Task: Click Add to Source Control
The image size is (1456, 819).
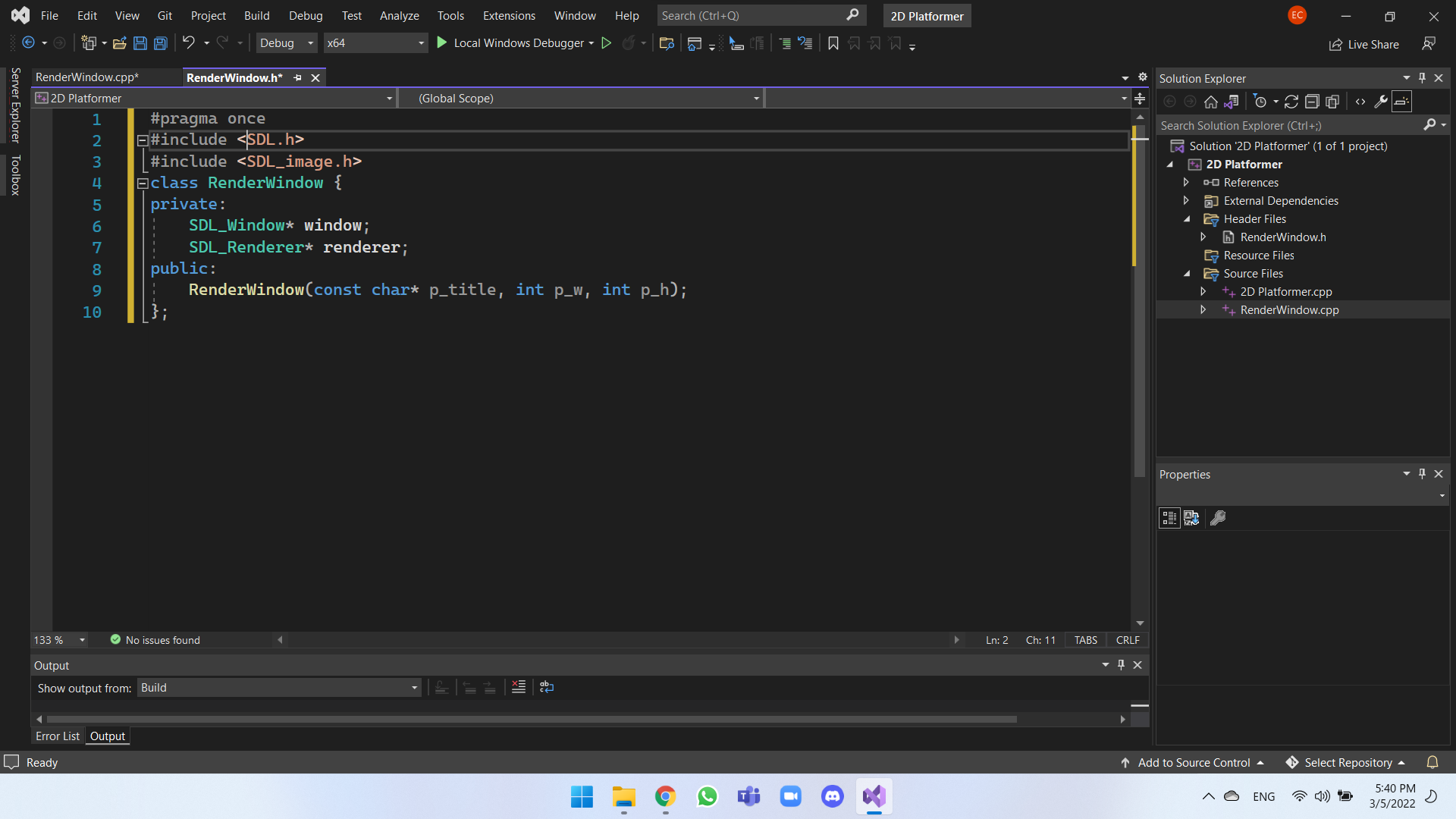Action: click(1193, 762)
